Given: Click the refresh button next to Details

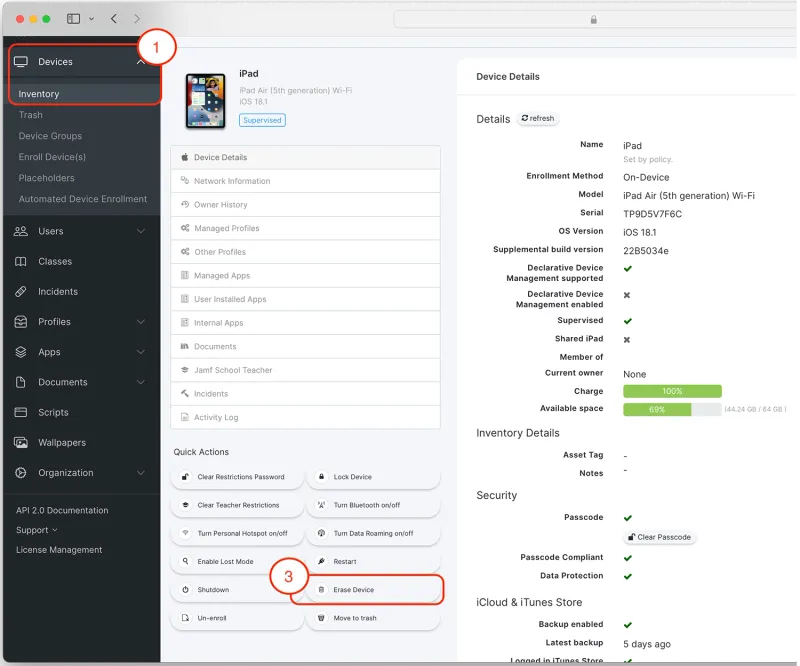Looking at the screenshot, I should pos(538,118).
